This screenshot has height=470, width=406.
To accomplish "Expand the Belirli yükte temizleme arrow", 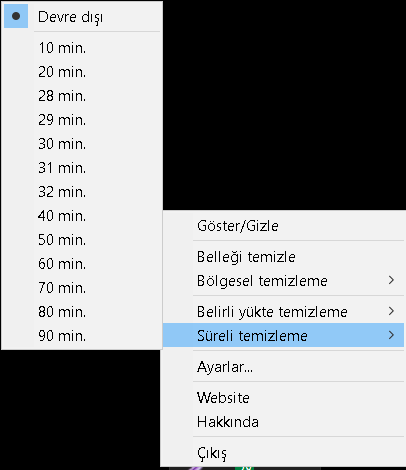I will tap(391, 311).
